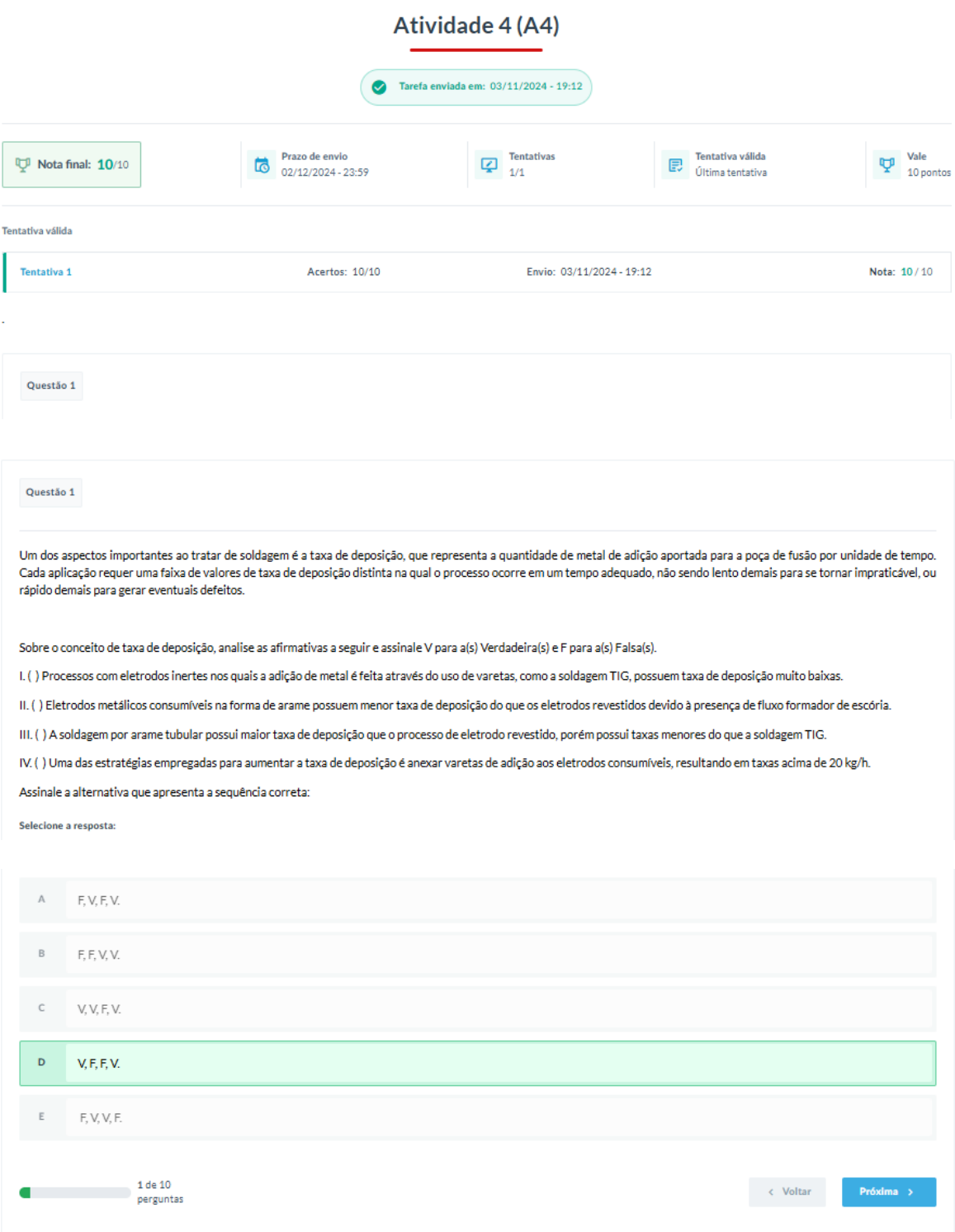Click the Nota final 10/10 badge
Viewport: 955px width, 1232px height.
(72, 165)
